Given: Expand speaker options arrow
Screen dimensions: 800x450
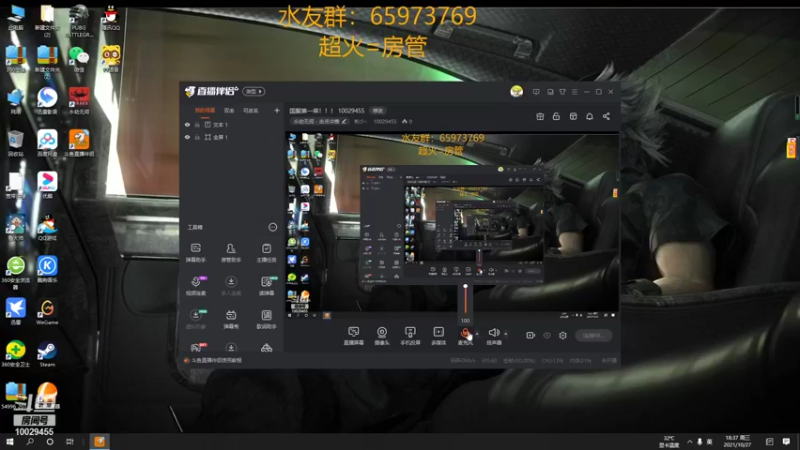Looking at the screenshot, I should tap(506, 334).
